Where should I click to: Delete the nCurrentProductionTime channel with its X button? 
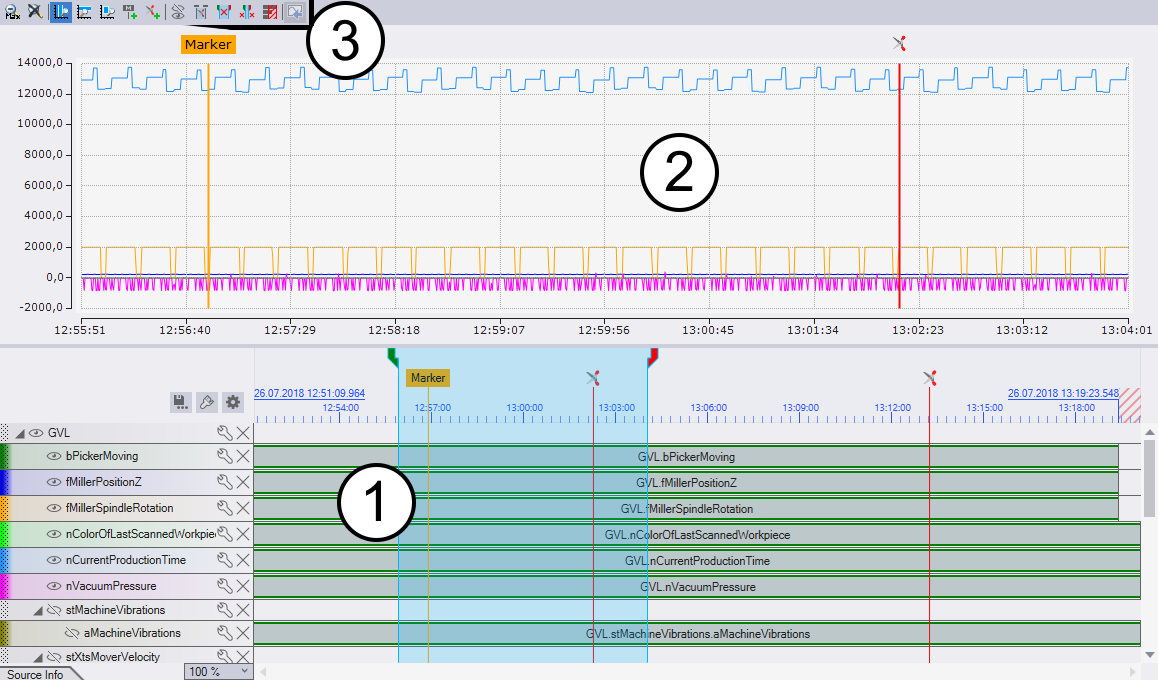tap(245, 559)
